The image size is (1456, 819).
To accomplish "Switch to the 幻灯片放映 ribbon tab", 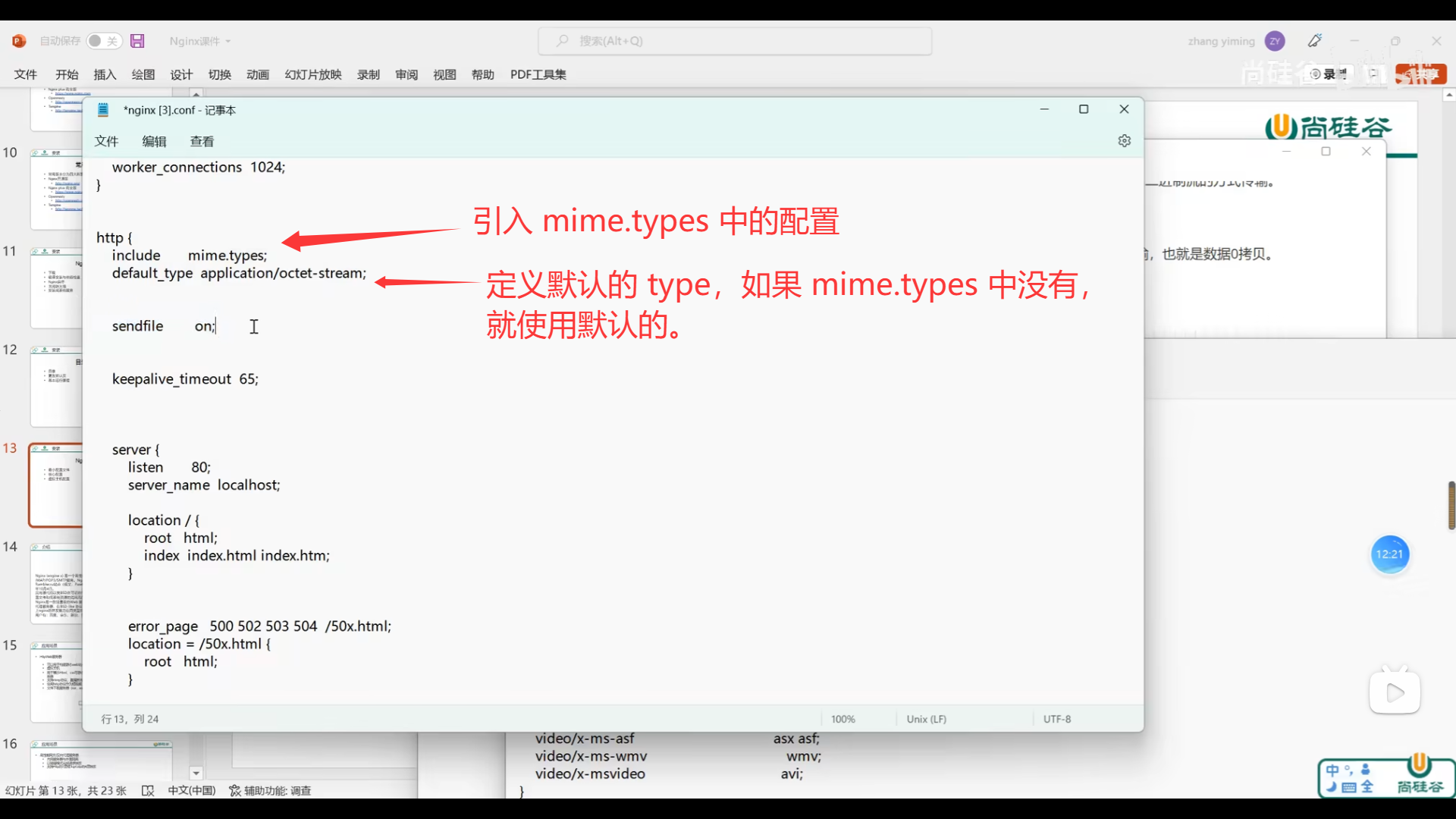I will (312, 74).
